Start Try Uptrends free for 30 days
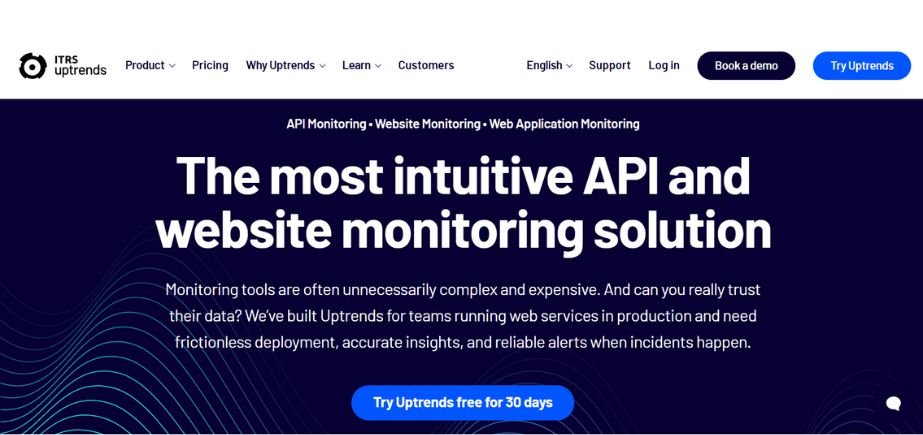 (463, 403)
